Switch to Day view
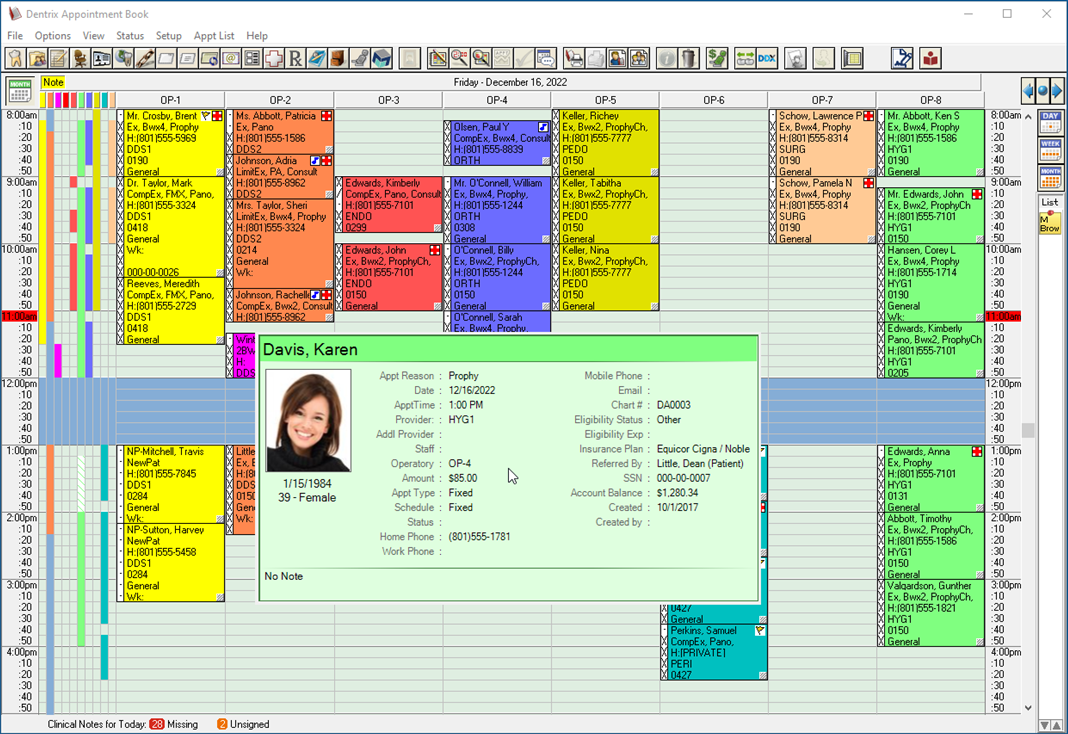Image resolution: width=1068 pixels, height=734 pixels. [x=1050, y=121]
